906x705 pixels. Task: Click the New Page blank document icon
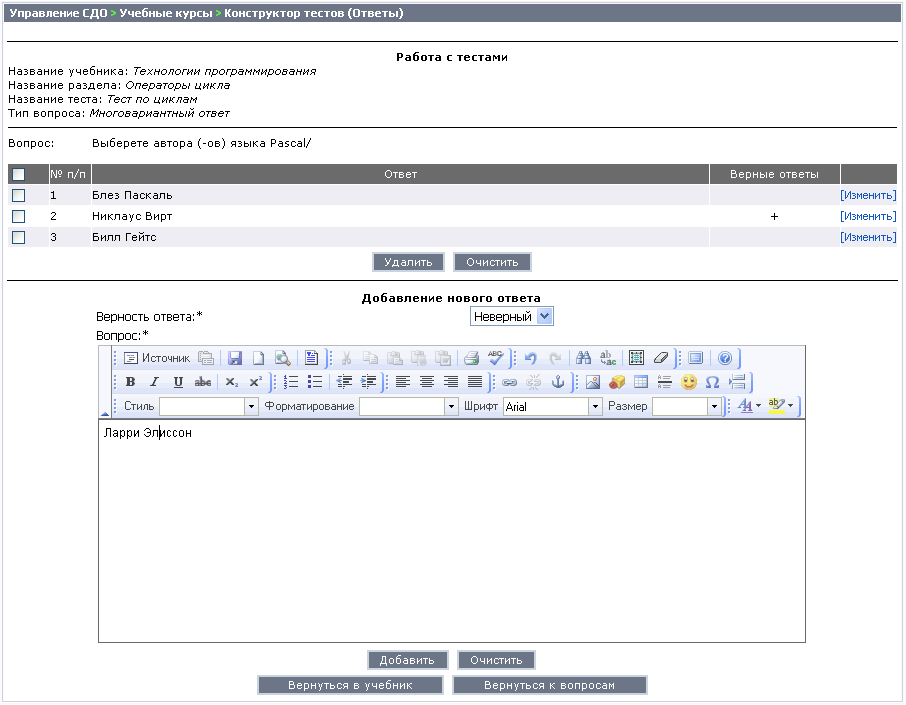click(258, 358)
